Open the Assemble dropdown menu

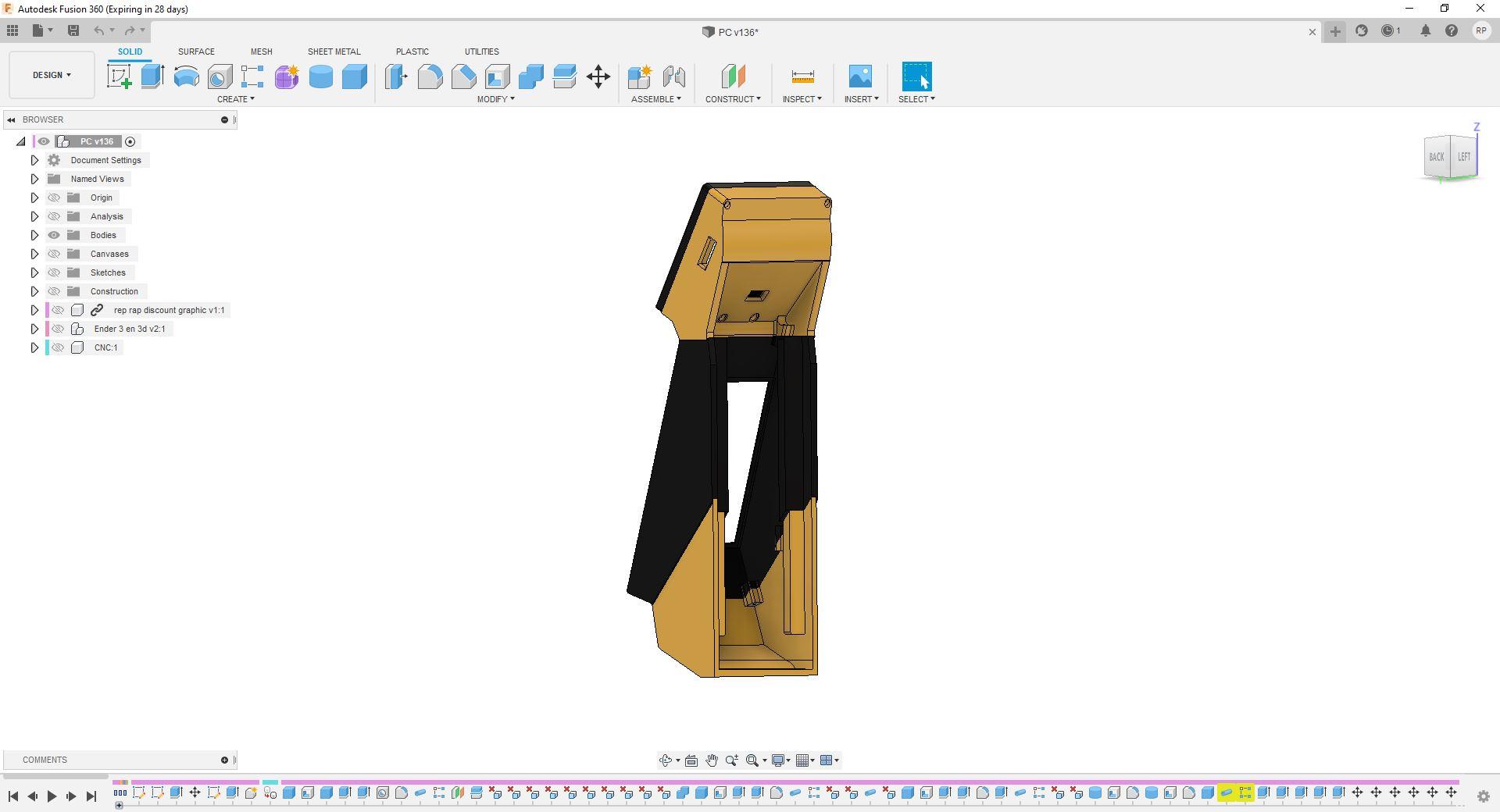[656, 99]
